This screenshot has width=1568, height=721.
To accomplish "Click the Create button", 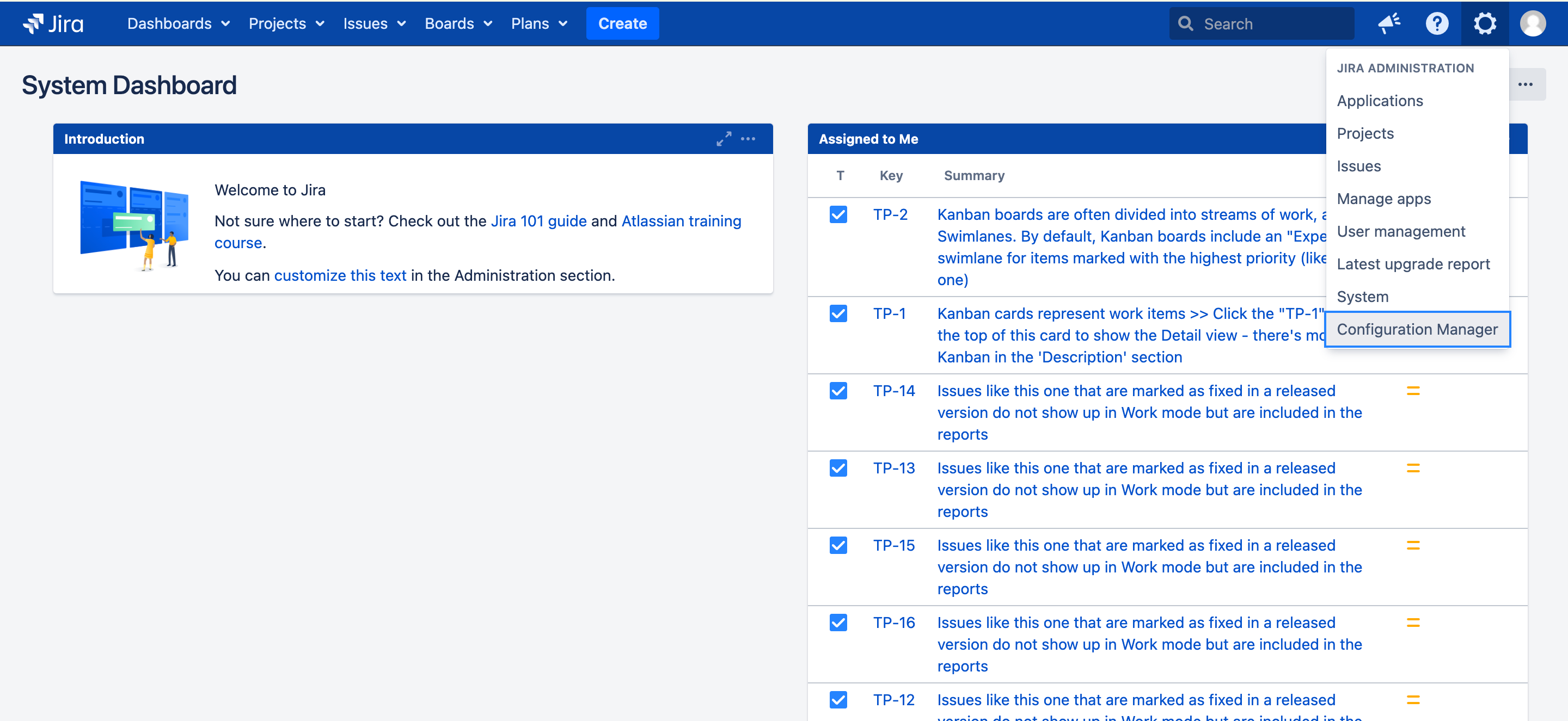I will 623,23.
